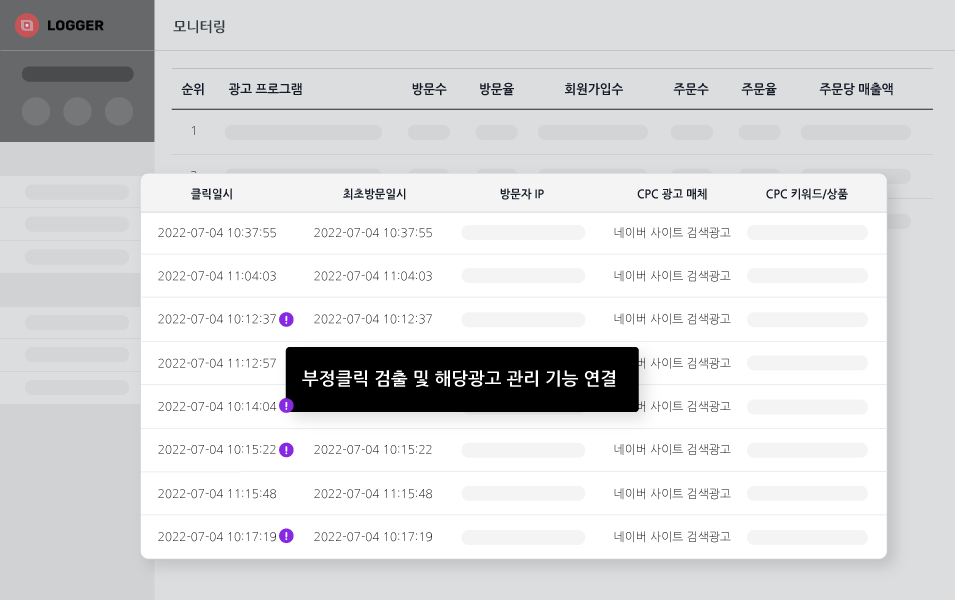This screenshot has width=955, height=600.
Task: Click the 광고 프로그램 column header
Action: pyautogui.click(x=265, y=89)
